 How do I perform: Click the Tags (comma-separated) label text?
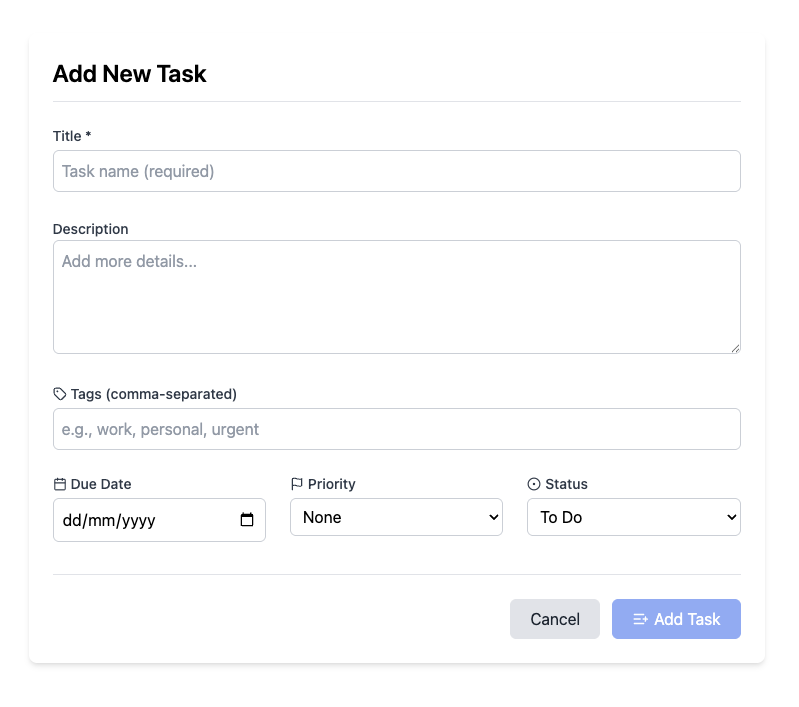(x=154, y=394)
